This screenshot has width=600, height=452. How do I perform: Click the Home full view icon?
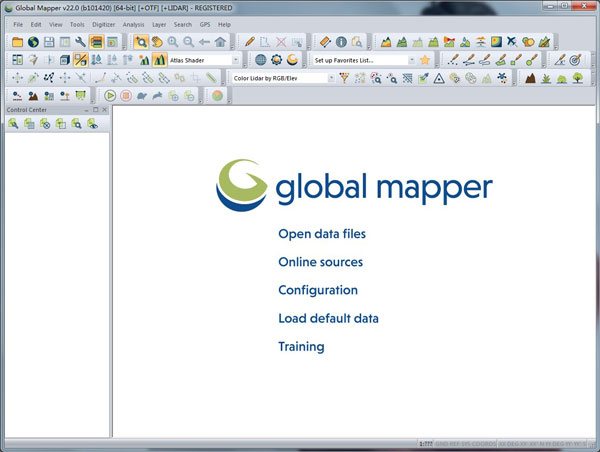pyautogui.click(x=220, y=42)
